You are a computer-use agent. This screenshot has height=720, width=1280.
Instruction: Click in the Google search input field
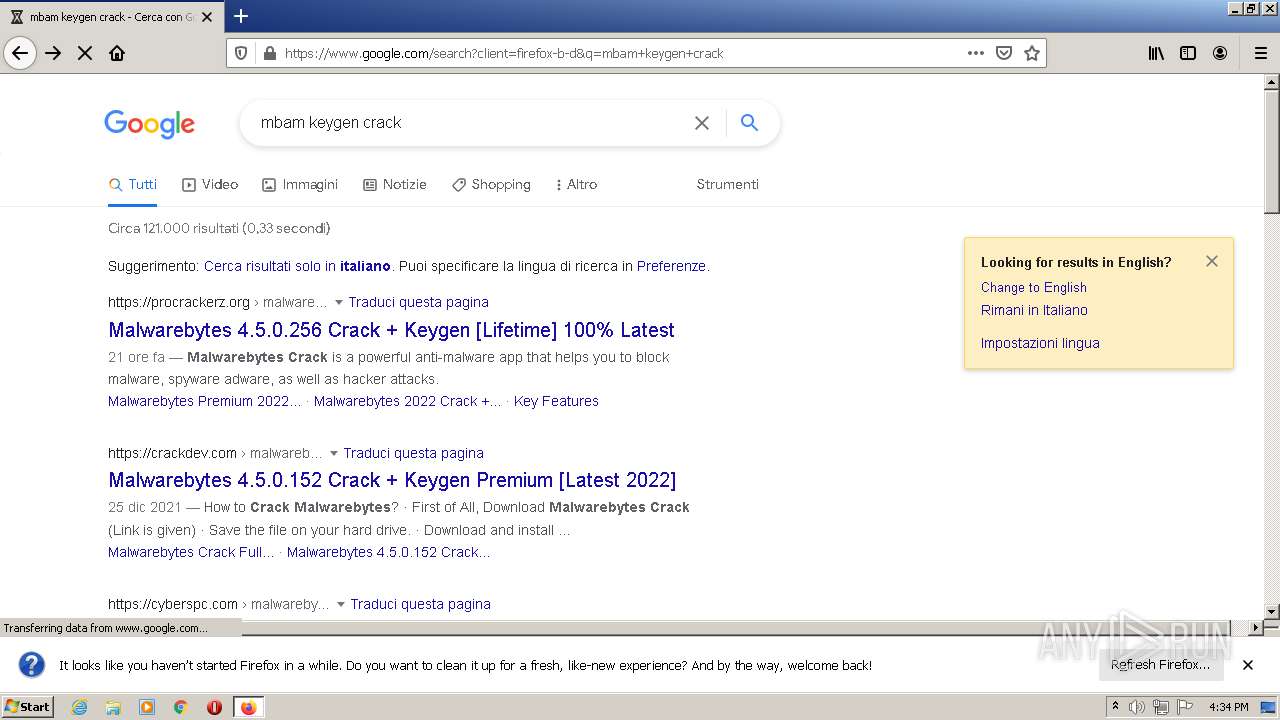coord(470,122)
